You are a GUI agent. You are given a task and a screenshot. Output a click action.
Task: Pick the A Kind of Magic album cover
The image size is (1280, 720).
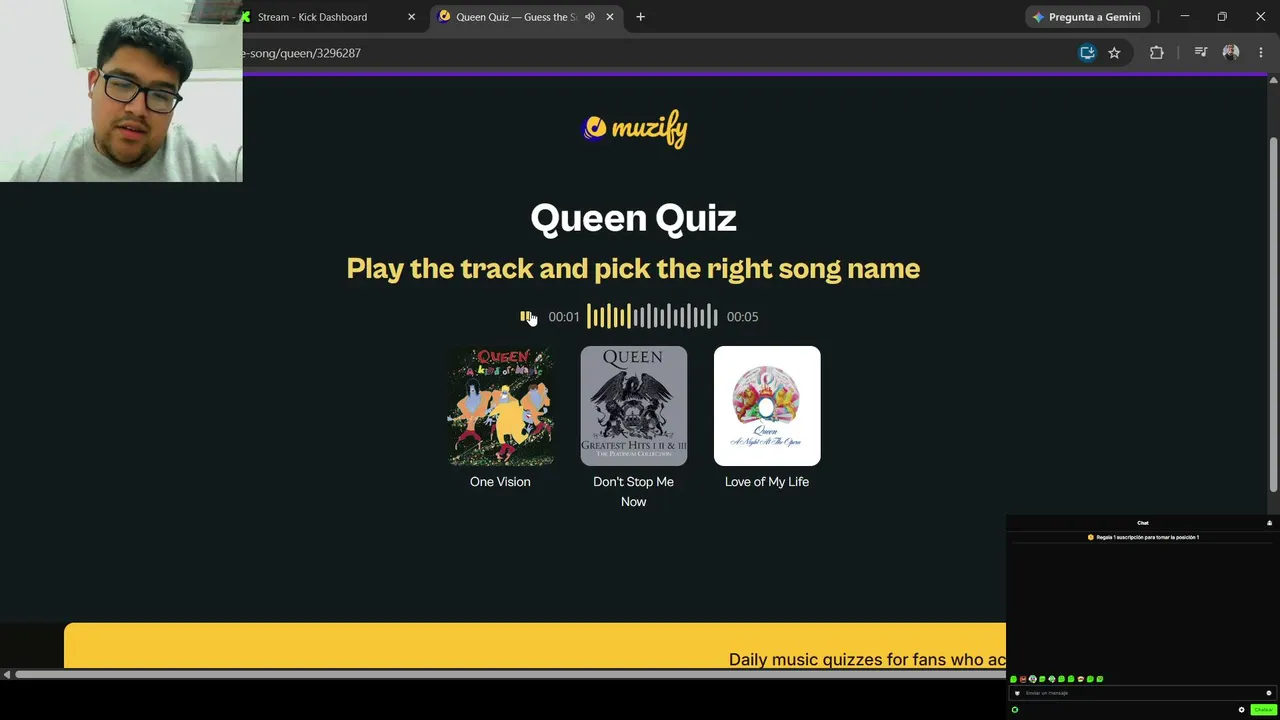click(500, 406)
